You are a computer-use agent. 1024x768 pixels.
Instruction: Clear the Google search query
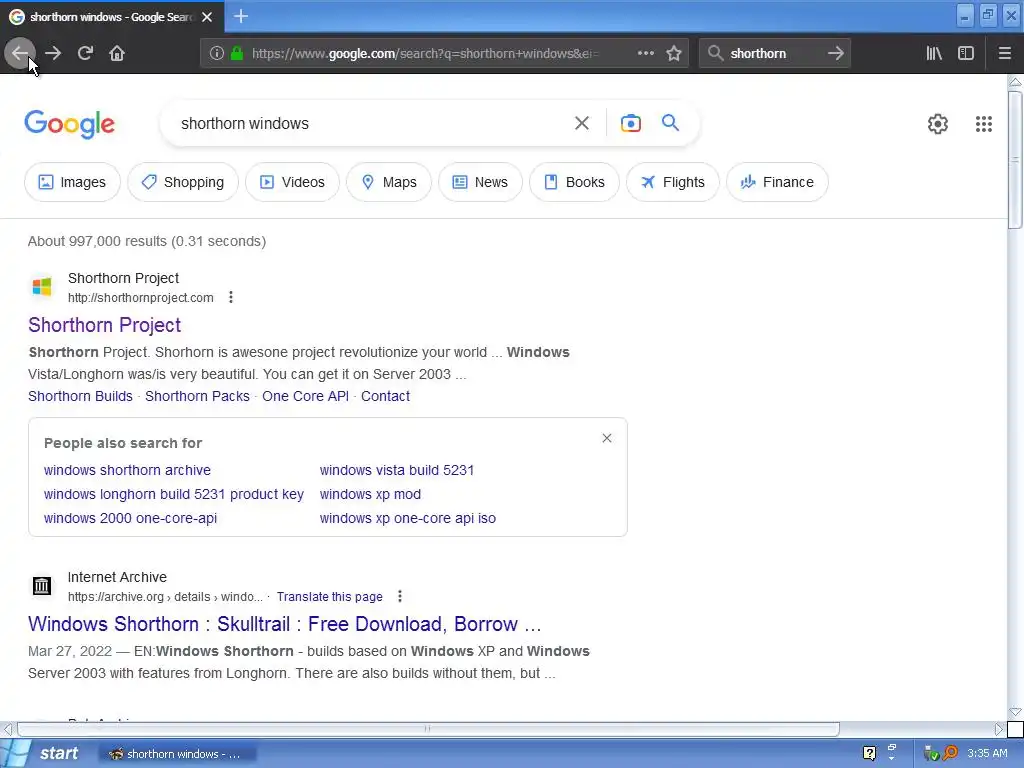pyautogui.click(x=582, y=123)
